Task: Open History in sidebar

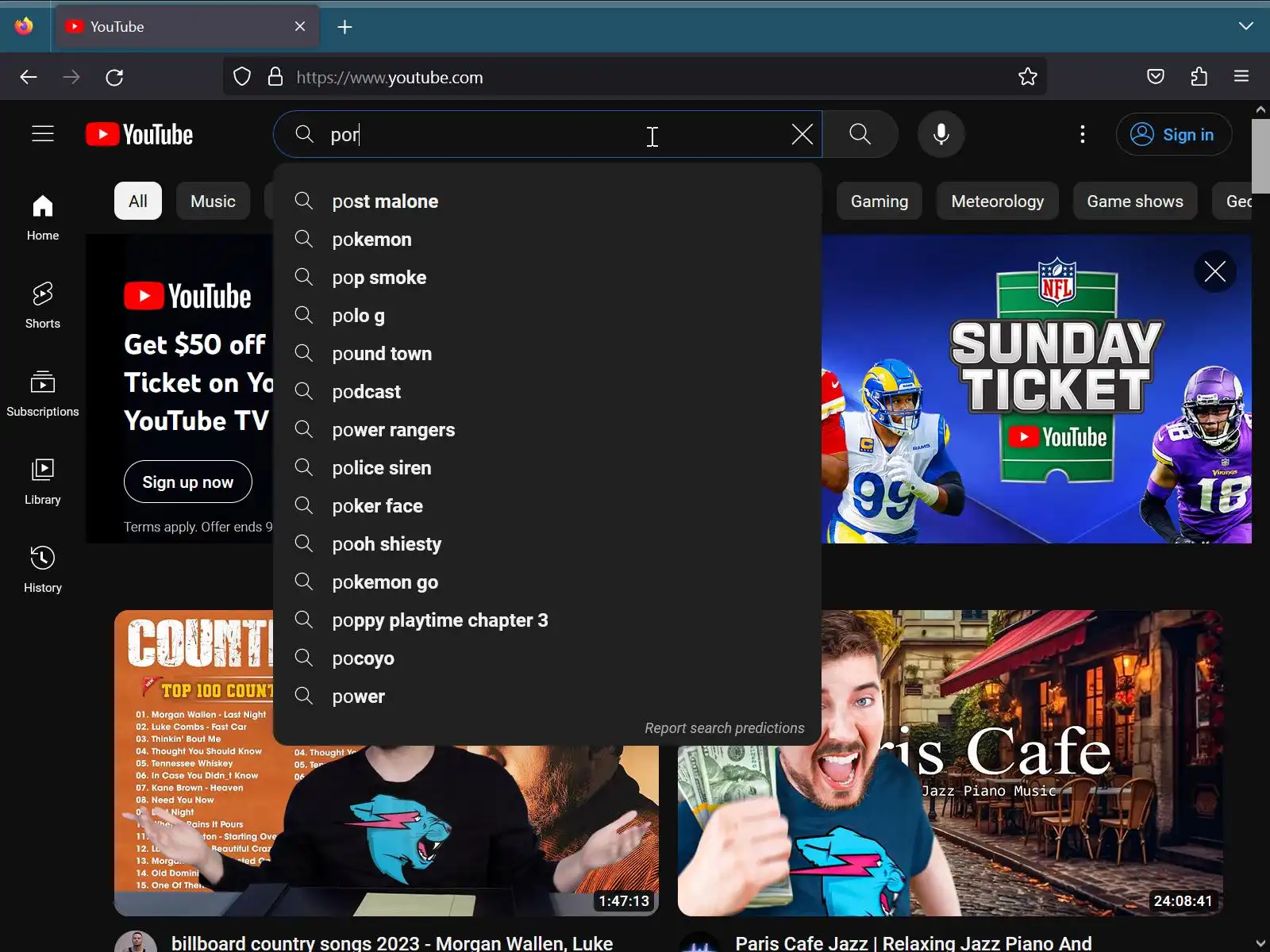Action: click(x=43, y=570)
